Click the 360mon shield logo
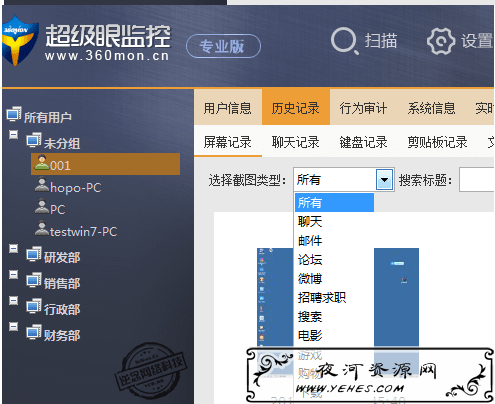The height and width of the screenshot is (404, 495). [x=19, y=40]
